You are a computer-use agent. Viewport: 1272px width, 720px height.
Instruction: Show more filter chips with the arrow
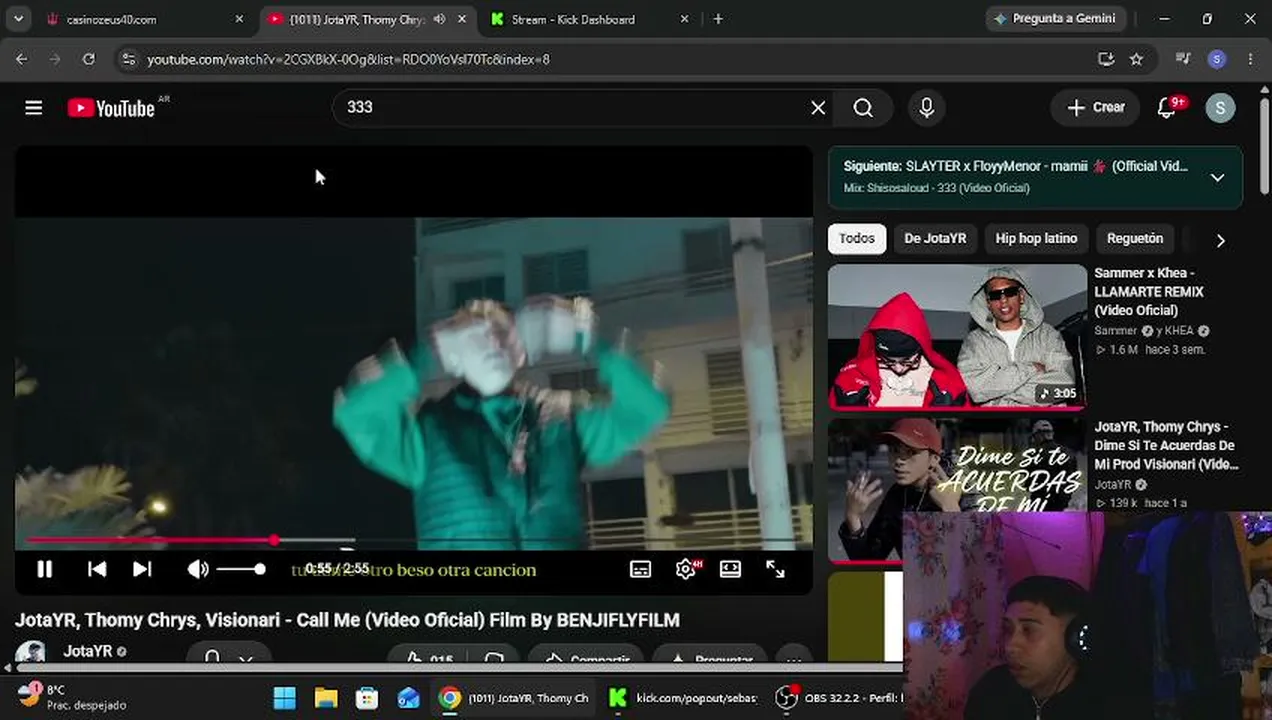(1220, 240)
